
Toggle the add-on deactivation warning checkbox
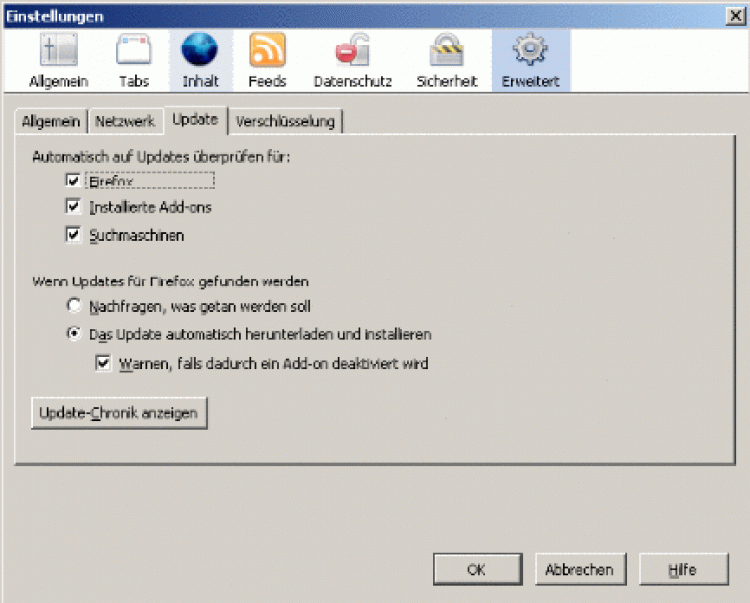[x=103, y=364]
